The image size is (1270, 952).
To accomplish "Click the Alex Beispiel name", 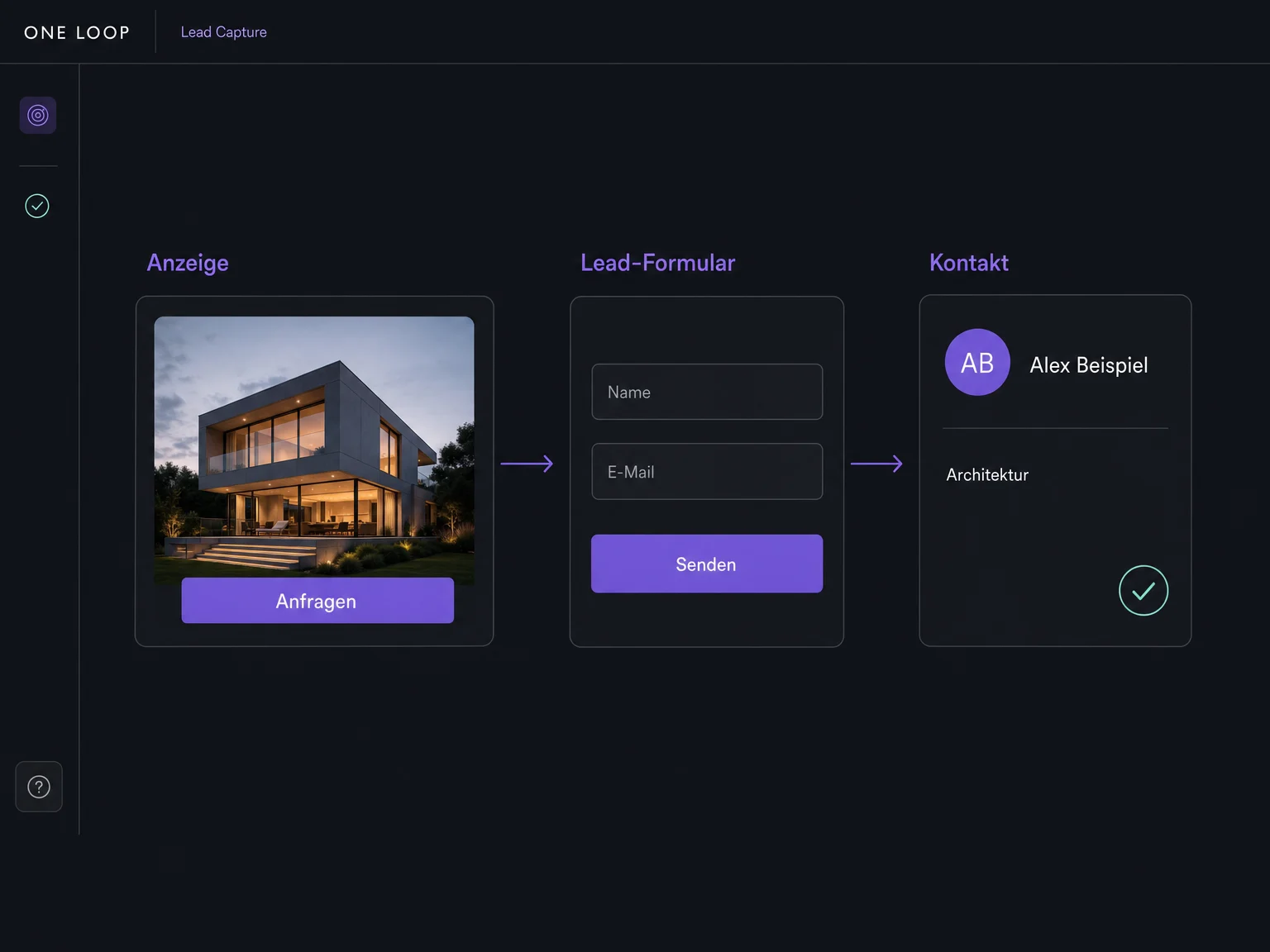I will point(1089,365).
